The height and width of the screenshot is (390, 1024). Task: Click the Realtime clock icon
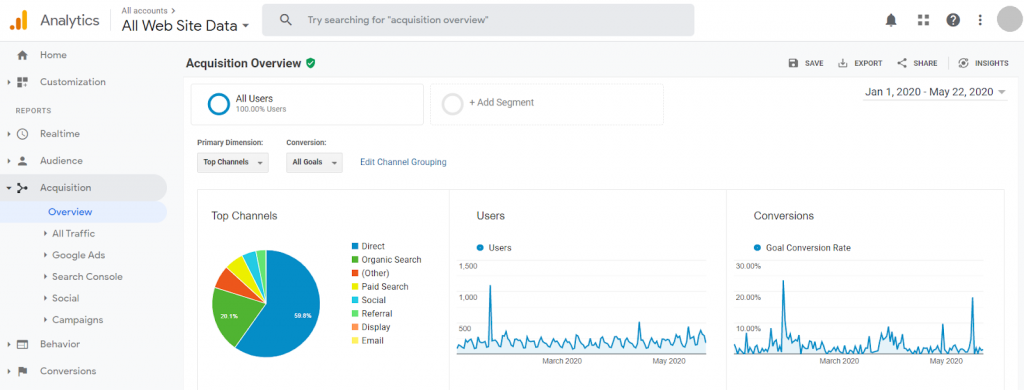pos(23,134)
